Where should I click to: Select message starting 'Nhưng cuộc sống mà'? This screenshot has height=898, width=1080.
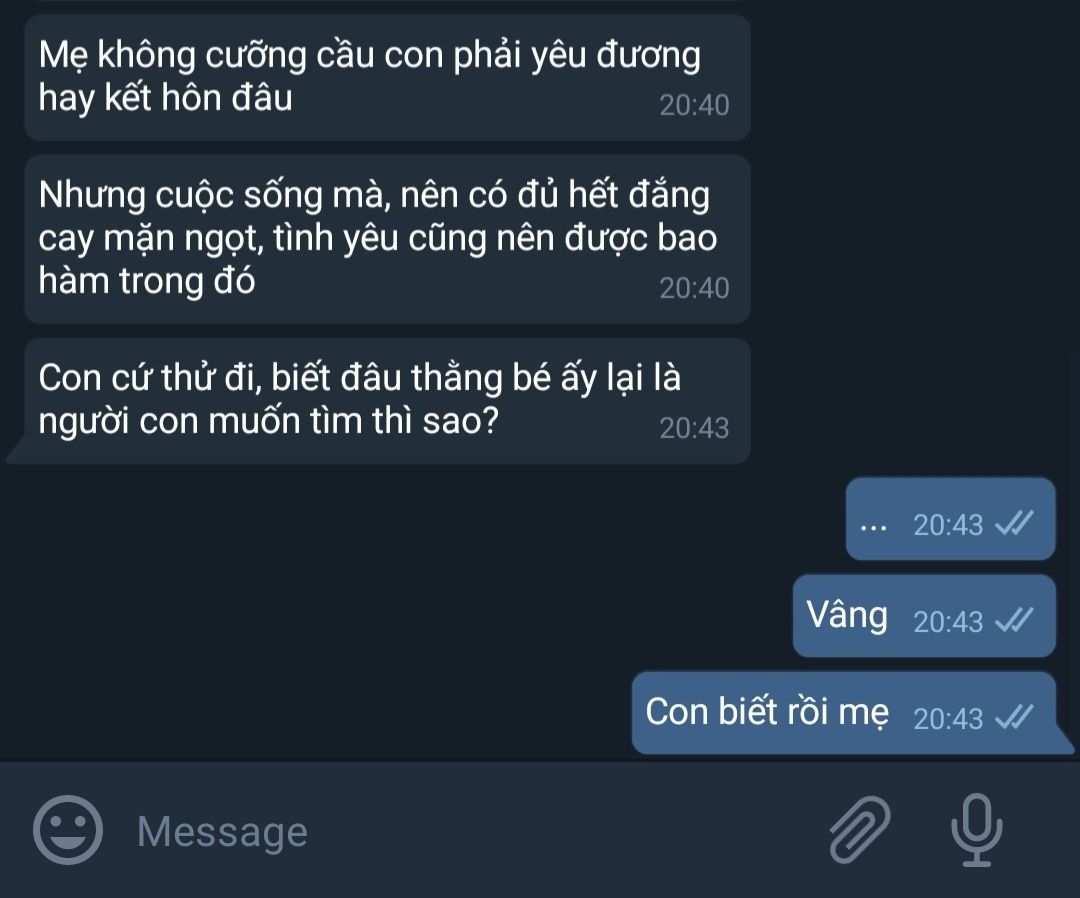pos(387,239)
